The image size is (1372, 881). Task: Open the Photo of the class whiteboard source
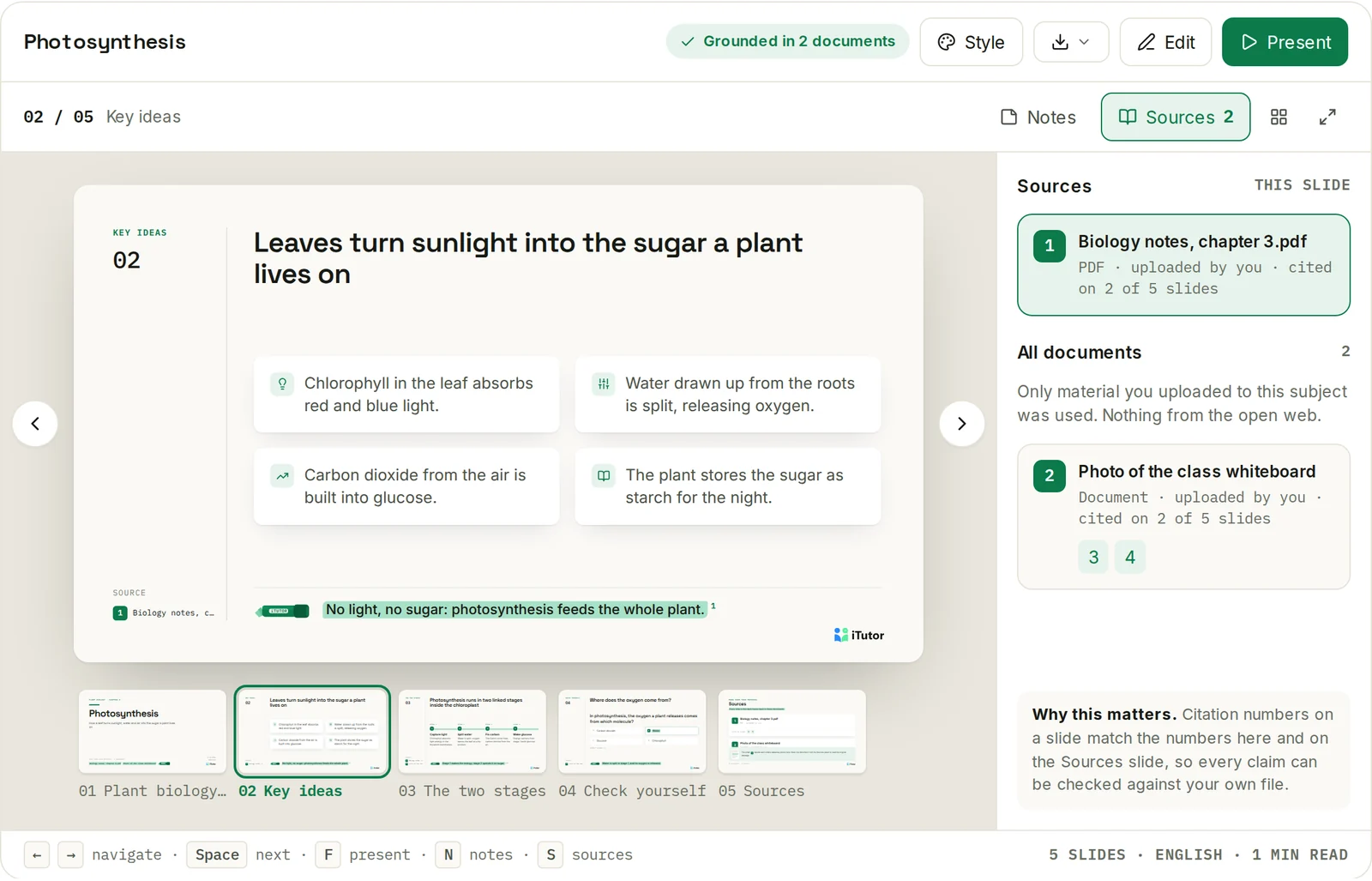click(1183, 517)
